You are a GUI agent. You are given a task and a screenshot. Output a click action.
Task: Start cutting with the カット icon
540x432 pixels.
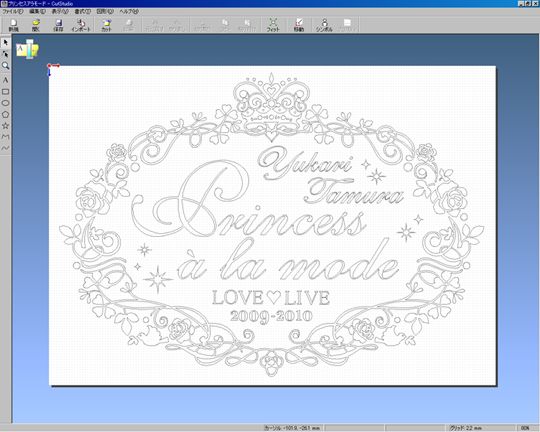106,25
